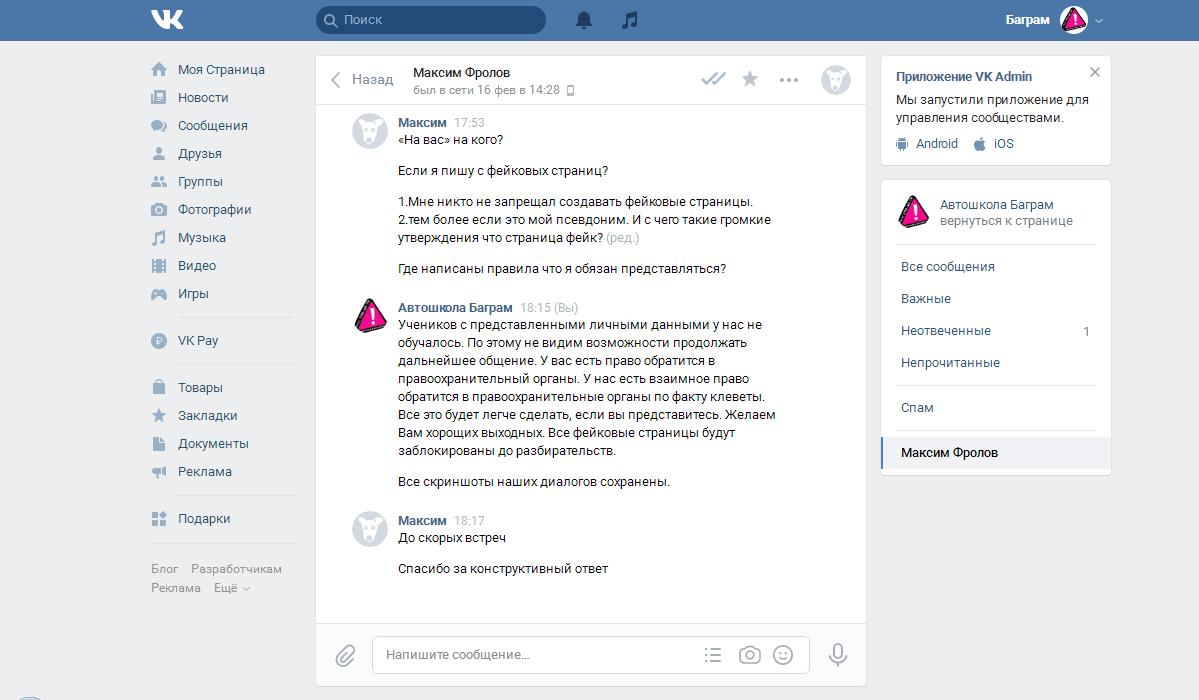Click the VK logo in header

click(x=167, y=20)
